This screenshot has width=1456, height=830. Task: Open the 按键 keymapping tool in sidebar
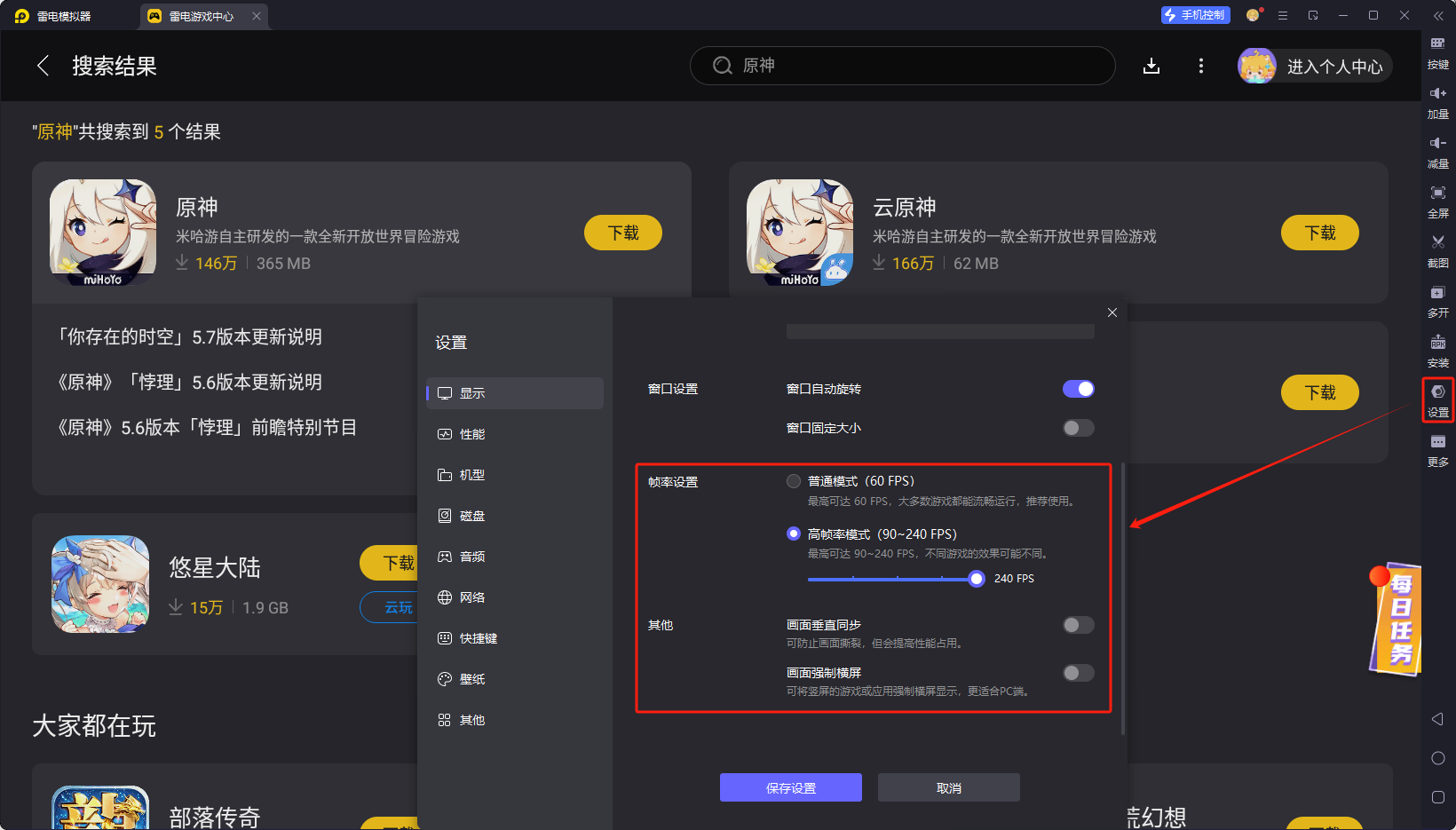pos(1438,52)
